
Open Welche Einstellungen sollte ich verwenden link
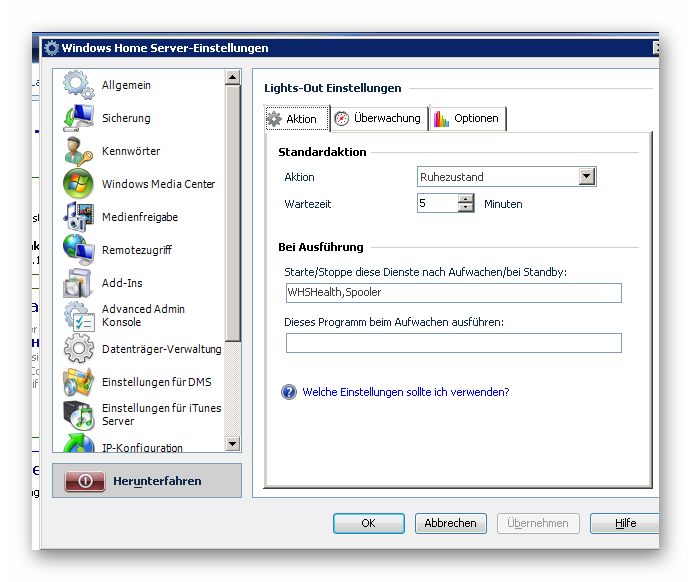tap(405, 392)
